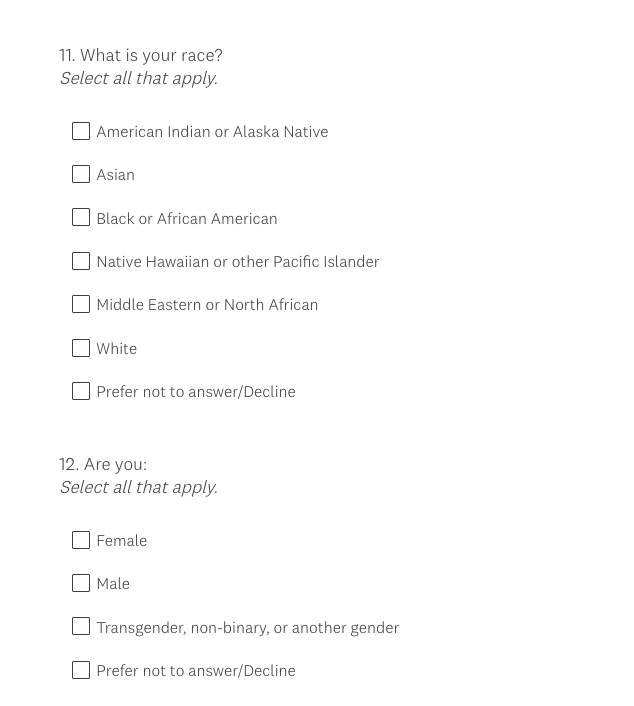Check gender question's Prefer not to answer box
634x706 pixels.
81,670
